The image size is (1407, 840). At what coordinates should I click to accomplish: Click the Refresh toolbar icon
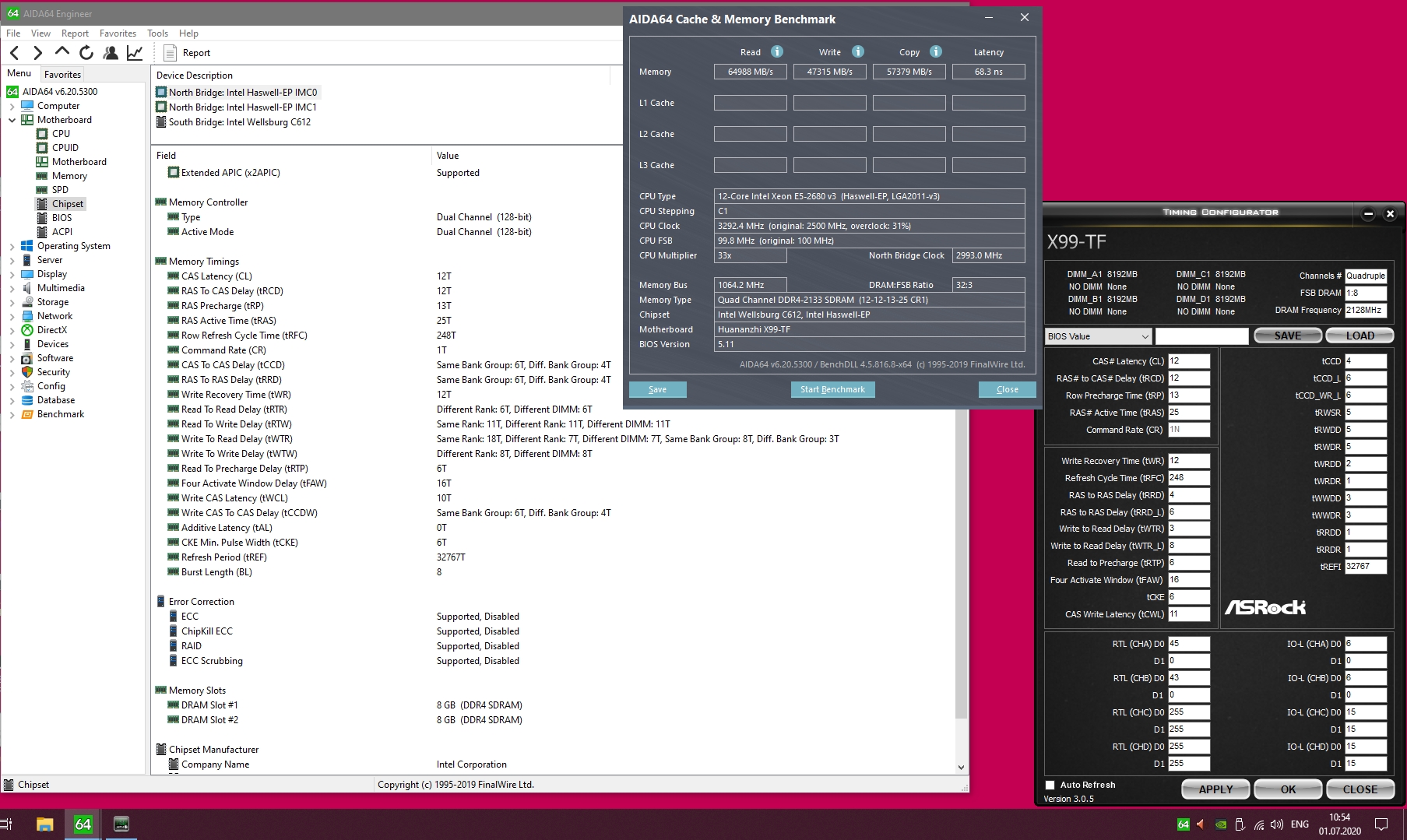point(86,53)
